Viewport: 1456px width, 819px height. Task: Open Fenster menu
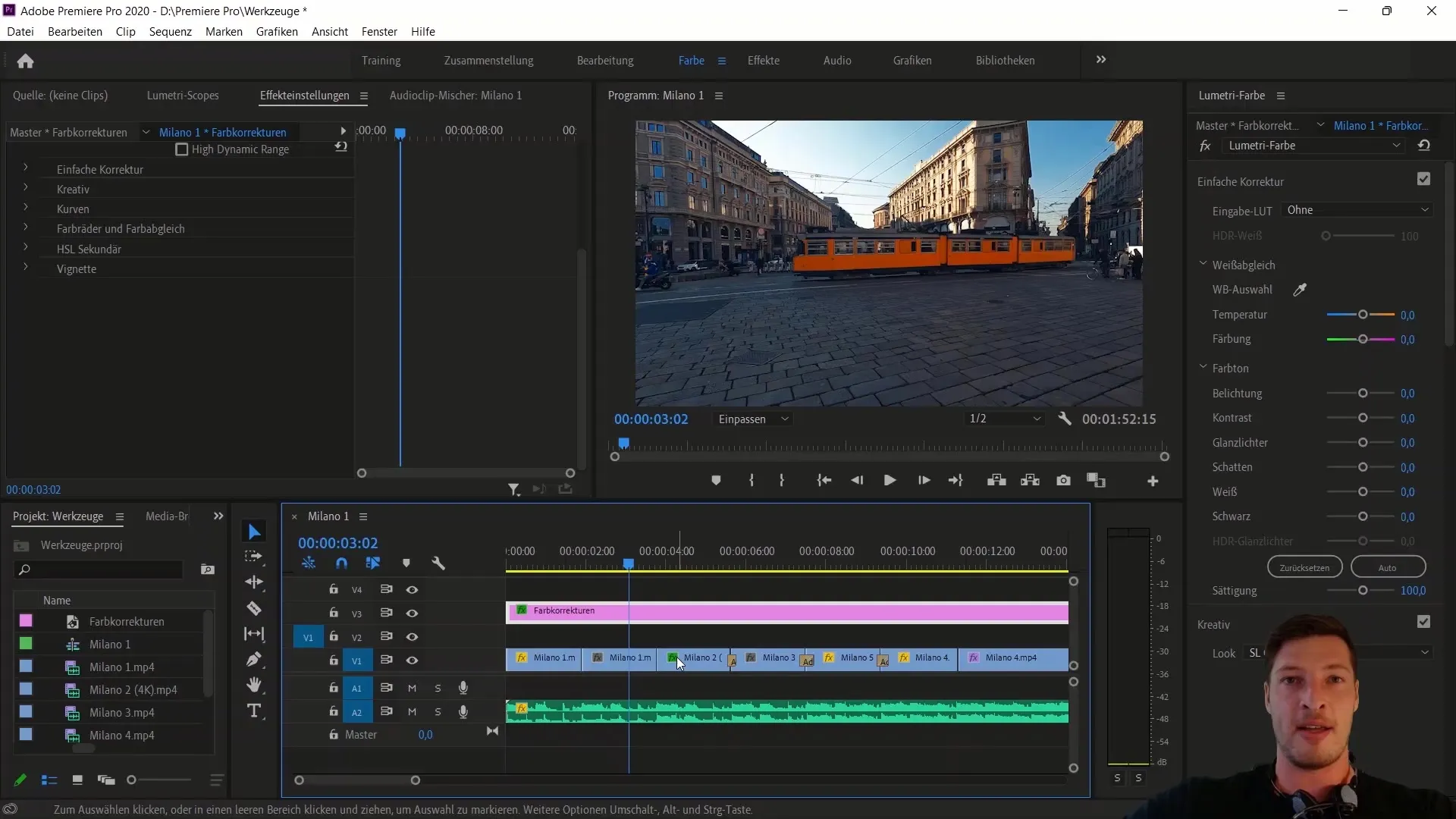pos(379,32)
